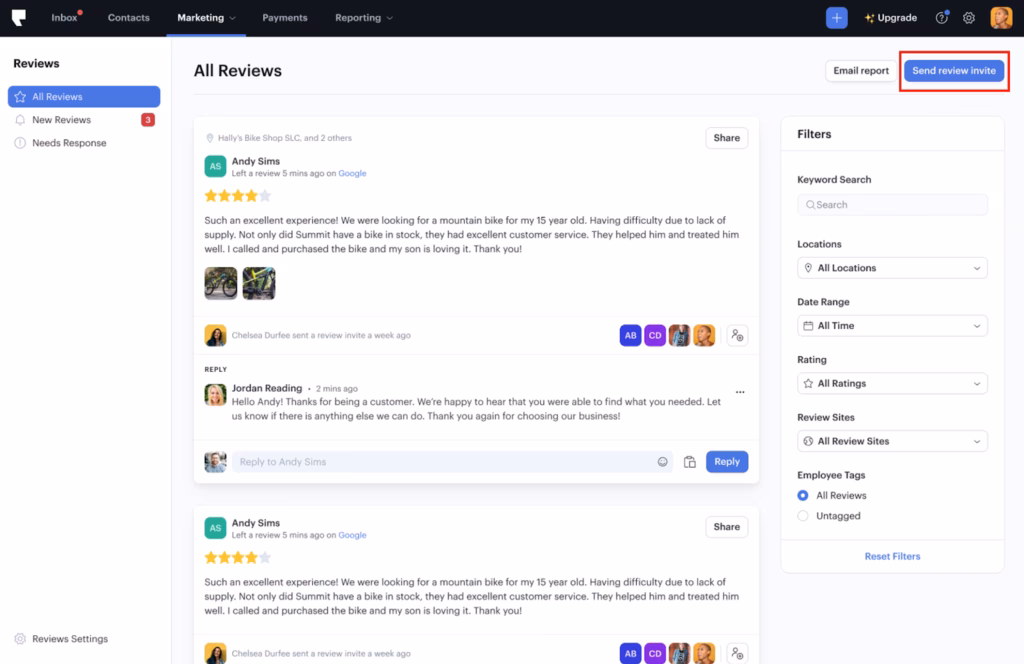Image resolution: width=1024 pixels, height=664 pixels.
Task: Open the help question mark icon
Action: click(941, 18)
